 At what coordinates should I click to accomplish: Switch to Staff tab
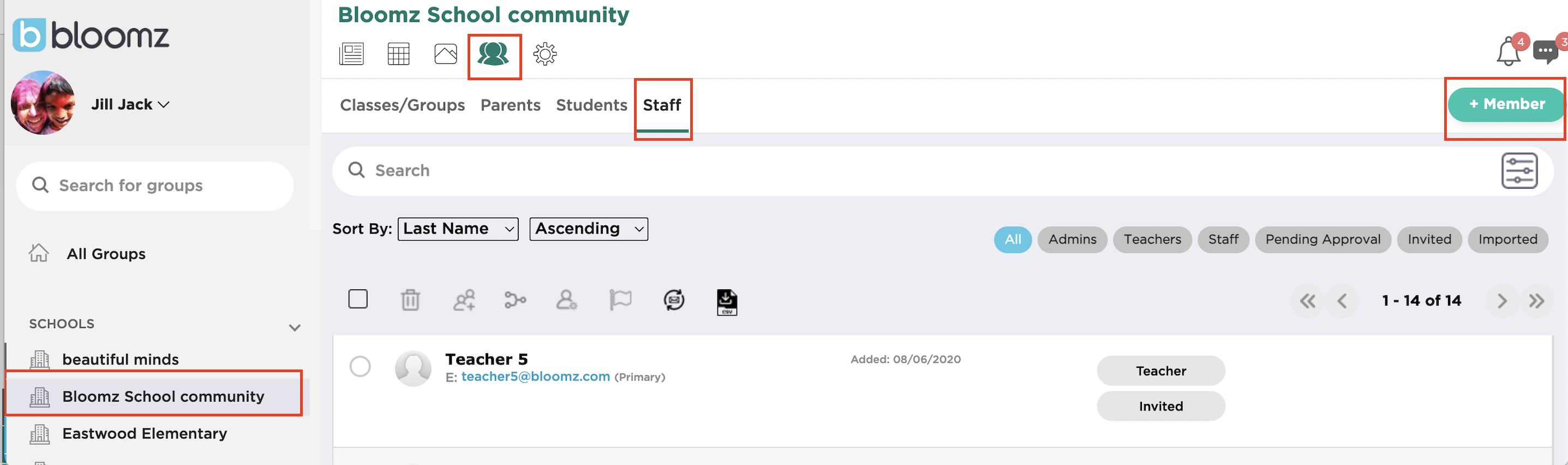(x=662, y=105)
